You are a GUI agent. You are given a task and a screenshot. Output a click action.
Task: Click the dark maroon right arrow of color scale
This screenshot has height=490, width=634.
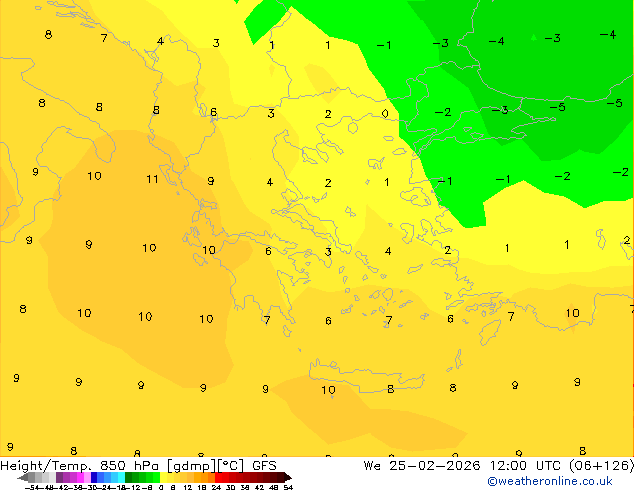click(x=287, y=477)
